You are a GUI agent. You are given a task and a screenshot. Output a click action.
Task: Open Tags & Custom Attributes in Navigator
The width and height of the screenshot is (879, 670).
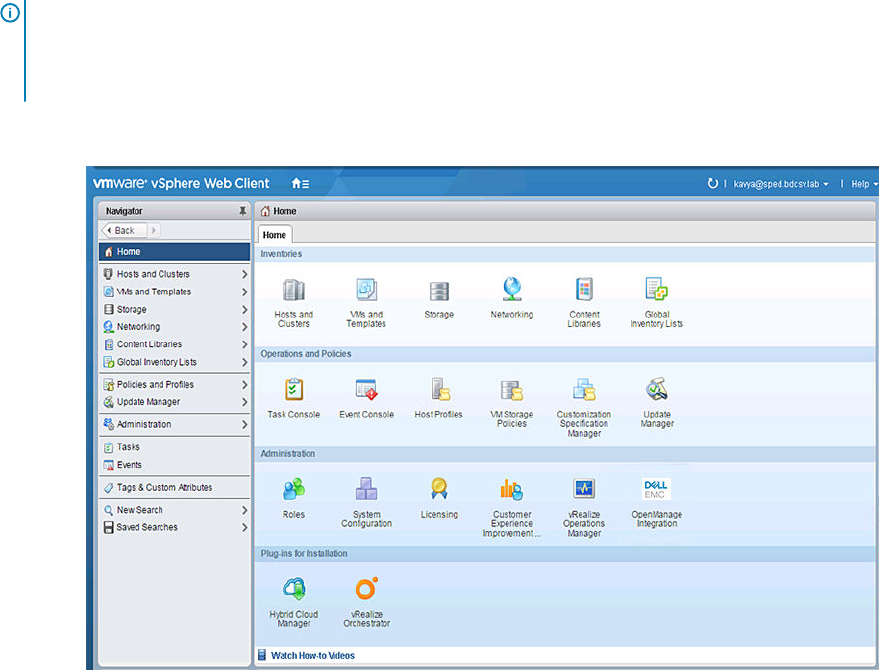coord(174,488)
